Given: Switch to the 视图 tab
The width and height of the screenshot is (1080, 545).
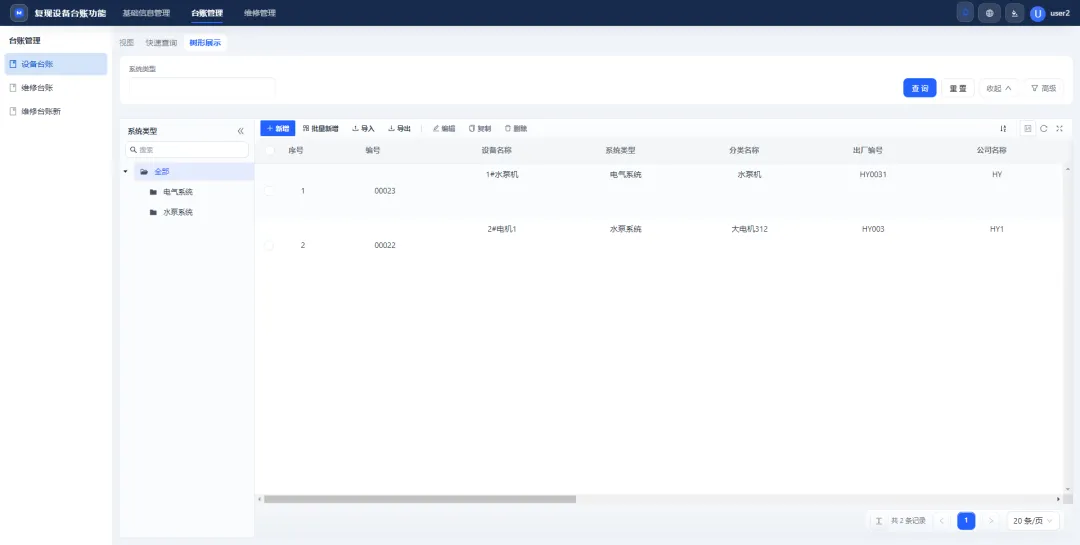Looking at the screenshot, I should pyautogui.click(x=127, y=43).
